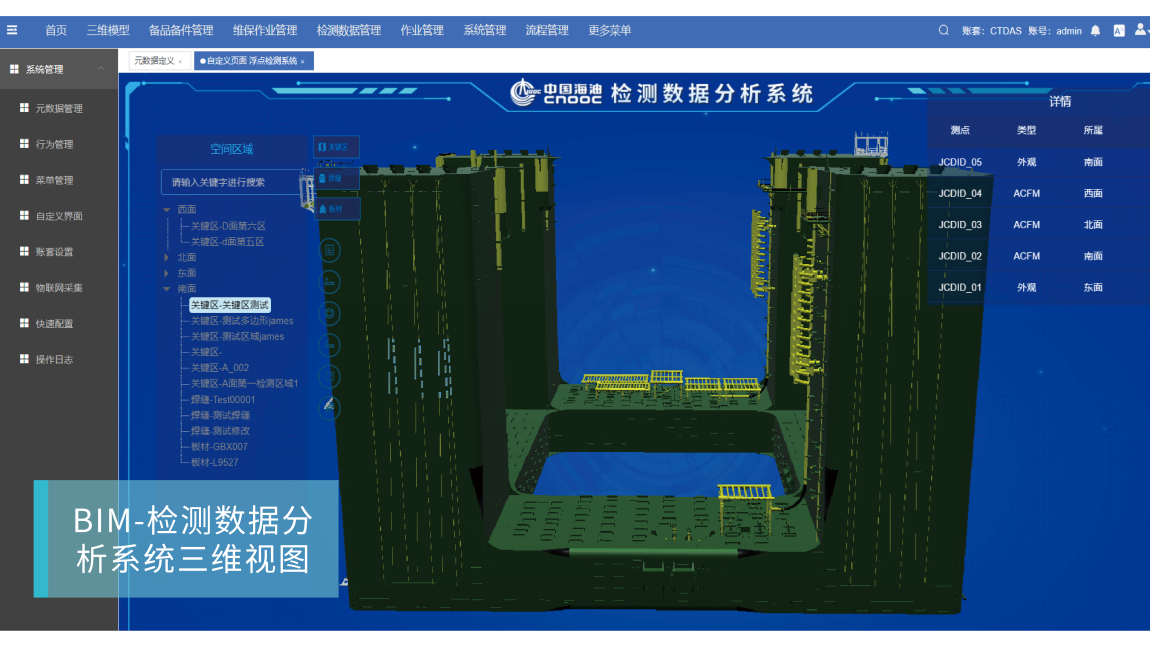Select tree item 板材-L9527
Screen dimensions: 1150x647
(x=214, y=462)
